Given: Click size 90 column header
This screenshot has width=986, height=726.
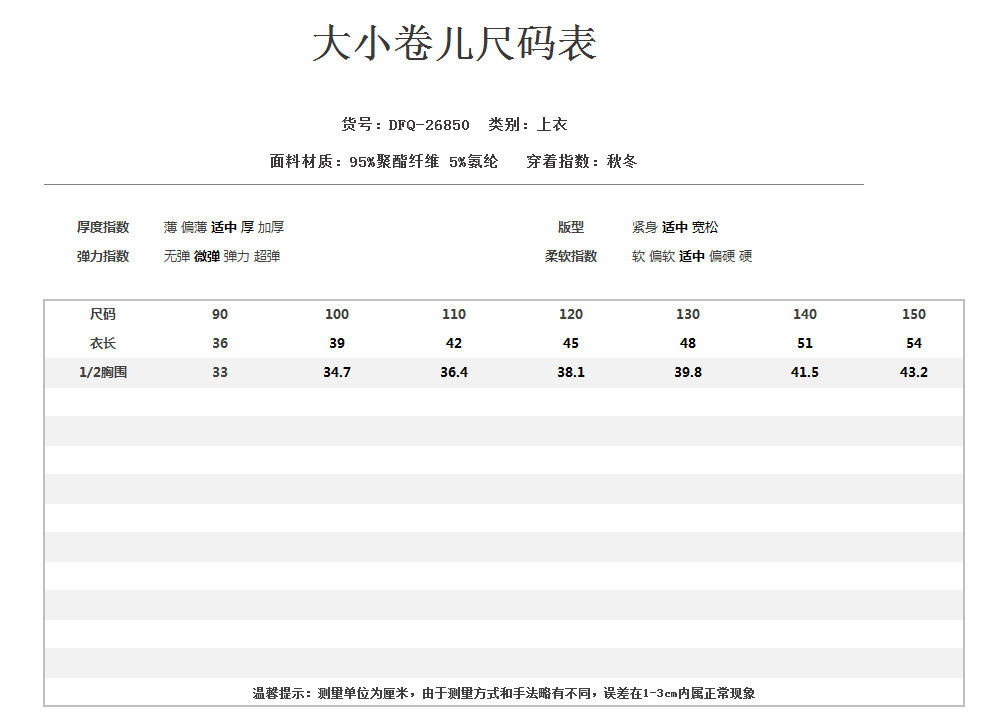Looking at the screenshot, I should [x=220, y=314].
